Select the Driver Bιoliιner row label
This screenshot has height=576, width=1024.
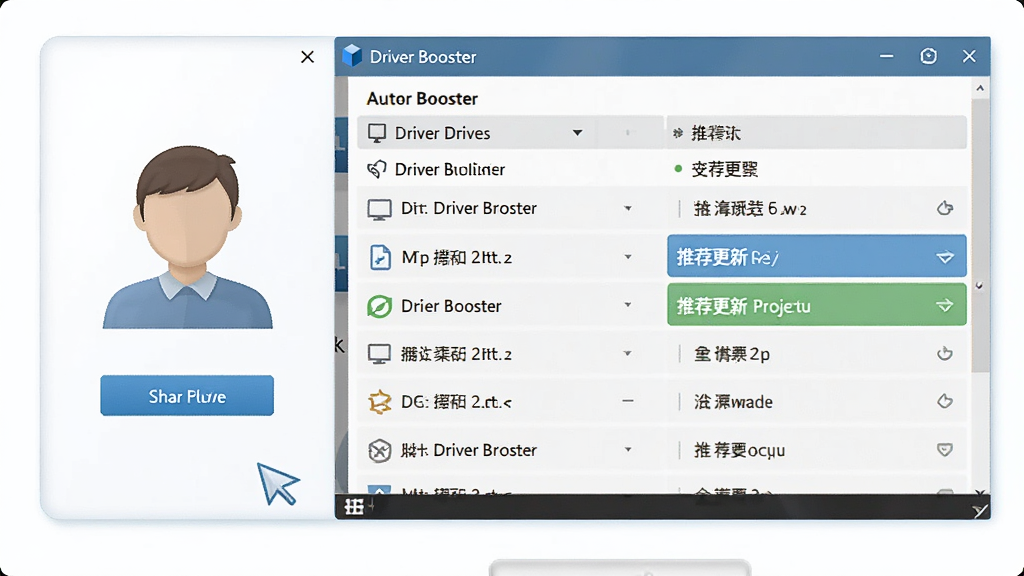point(449,170)
